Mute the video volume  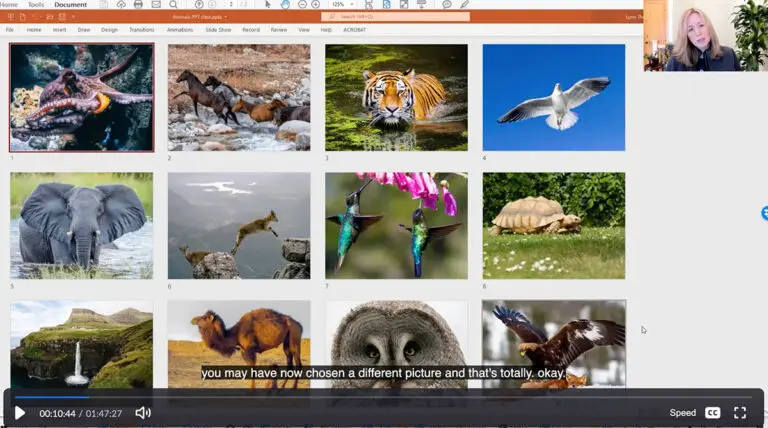pyautogui.click(x=143, y=412)
